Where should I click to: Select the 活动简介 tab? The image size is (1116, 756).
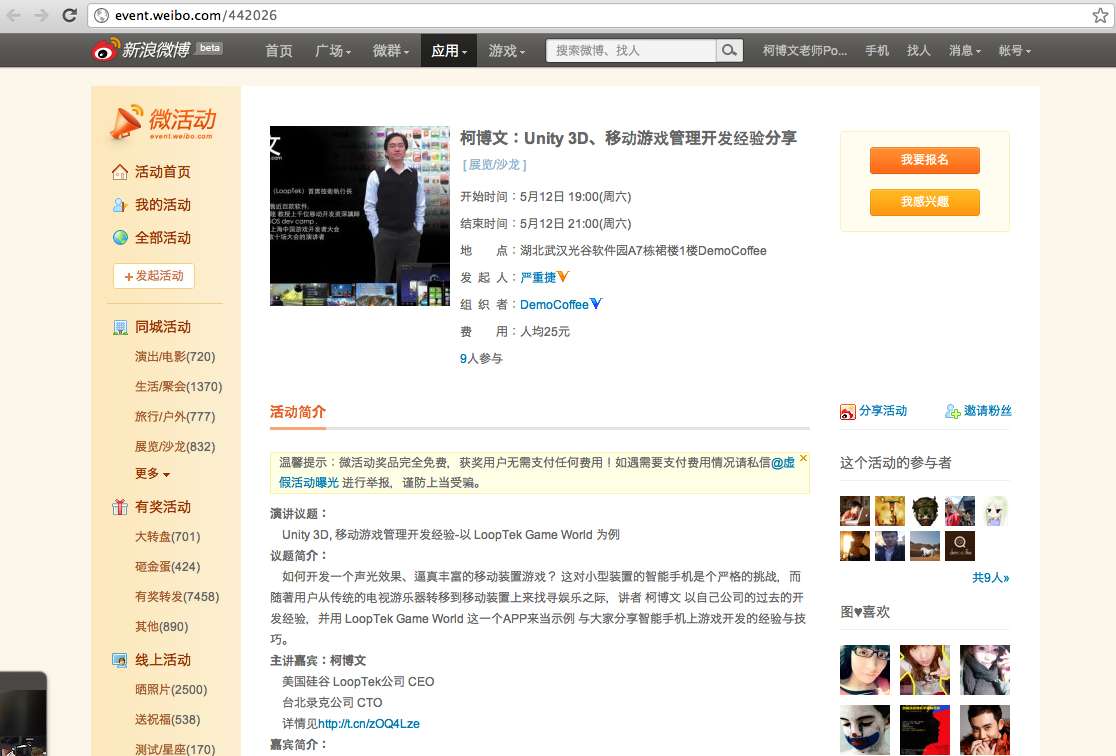click(298, 412)
